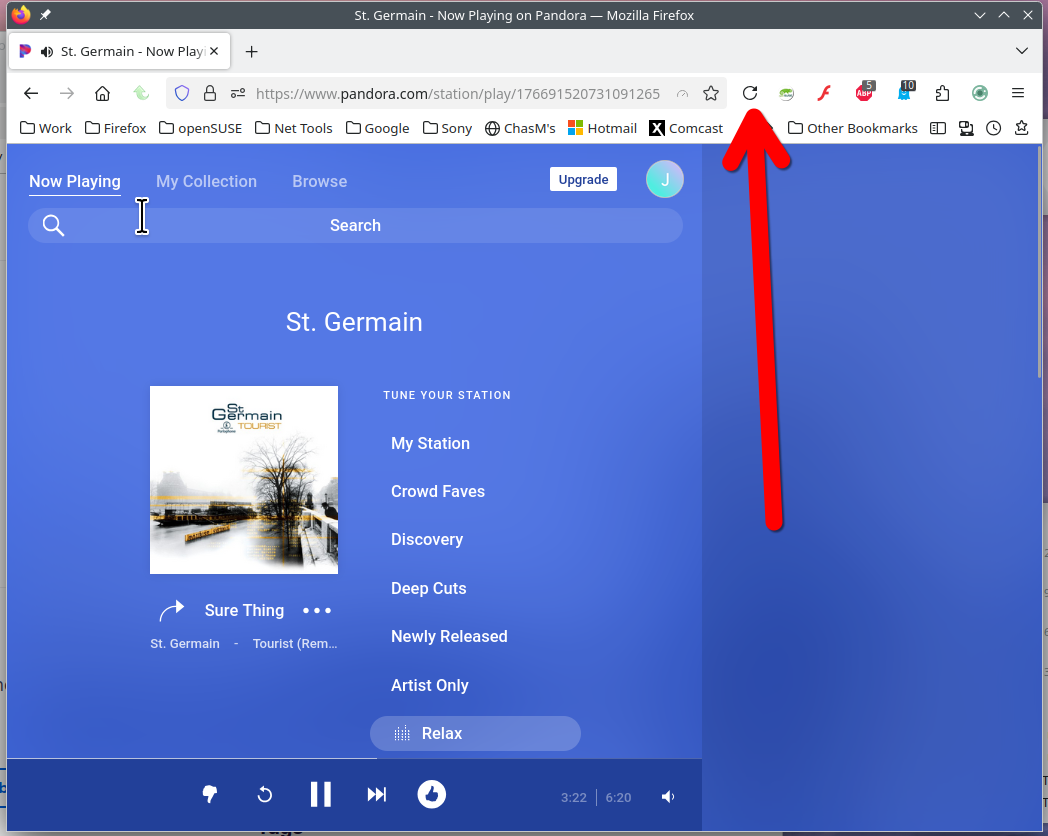Screen dimensions: 1048x836
Task: Open Other Bookmarks folder
Action: 853,128
